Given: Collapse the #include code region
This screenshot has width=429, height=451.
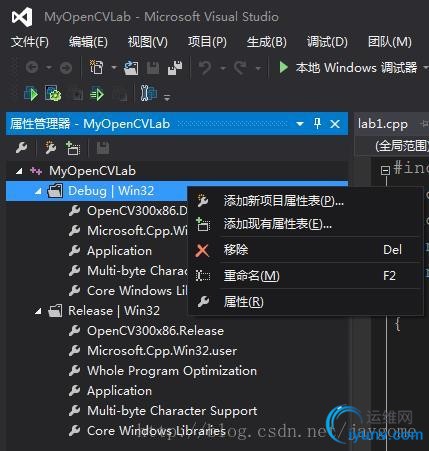Looking at the screenshot, I should point(385,170).
